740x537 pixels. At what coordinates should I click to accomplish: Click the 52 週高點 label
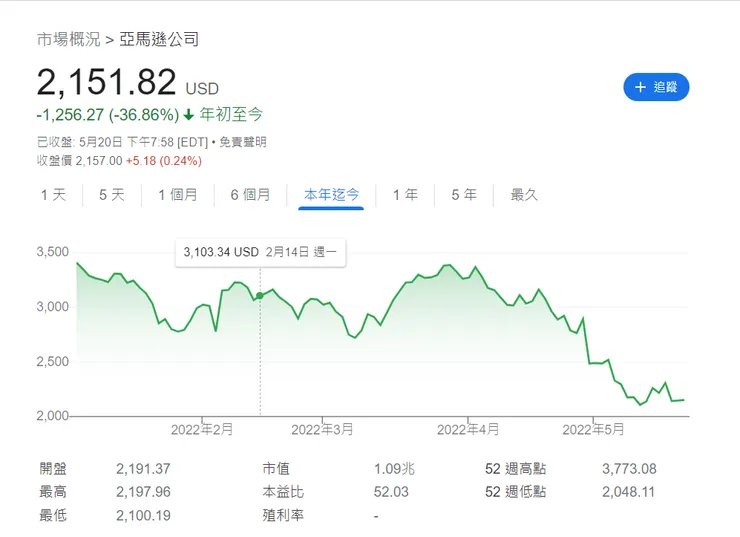point(515,469)
